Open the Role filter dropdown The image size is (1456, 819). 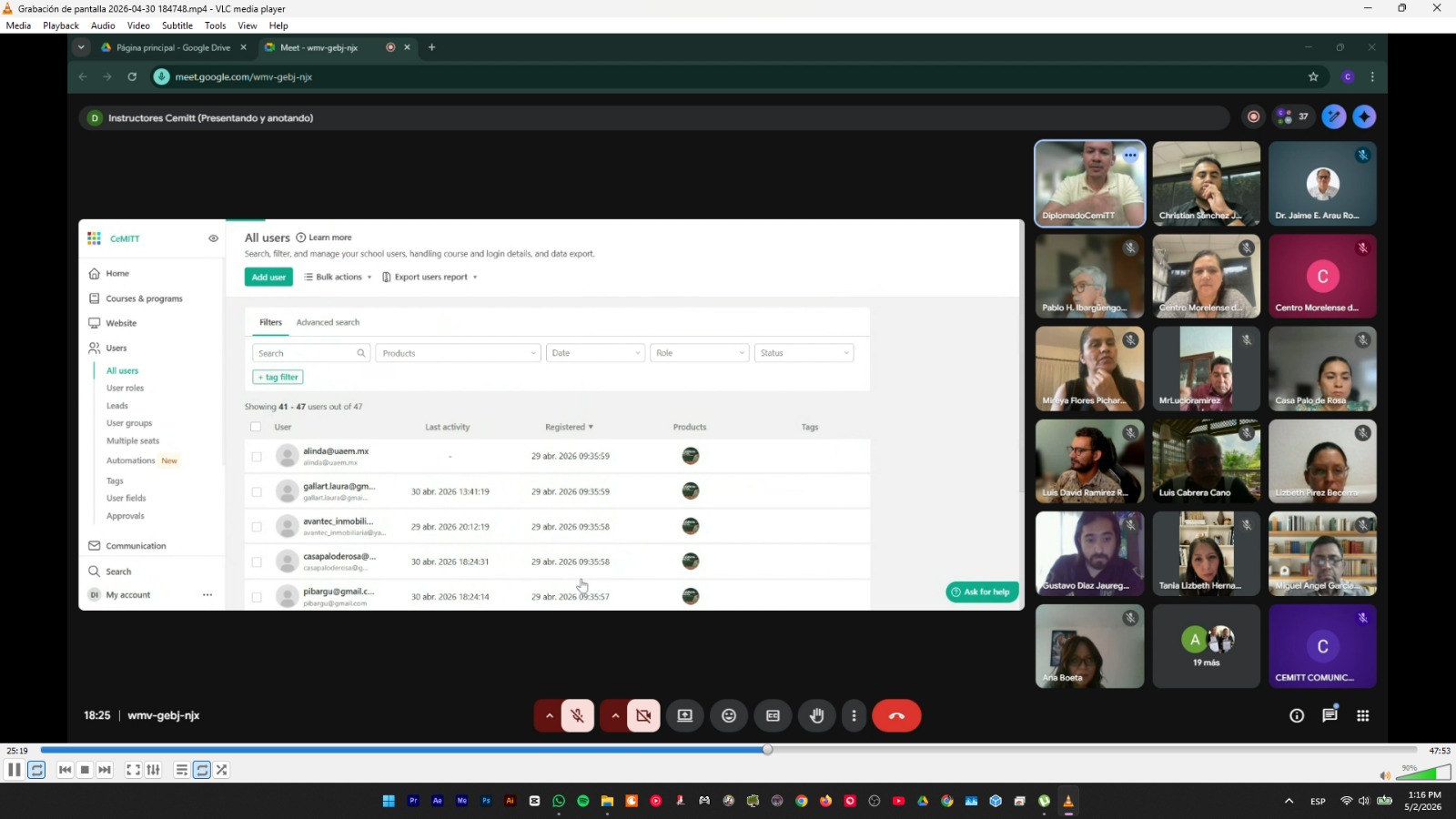(699, 353)
